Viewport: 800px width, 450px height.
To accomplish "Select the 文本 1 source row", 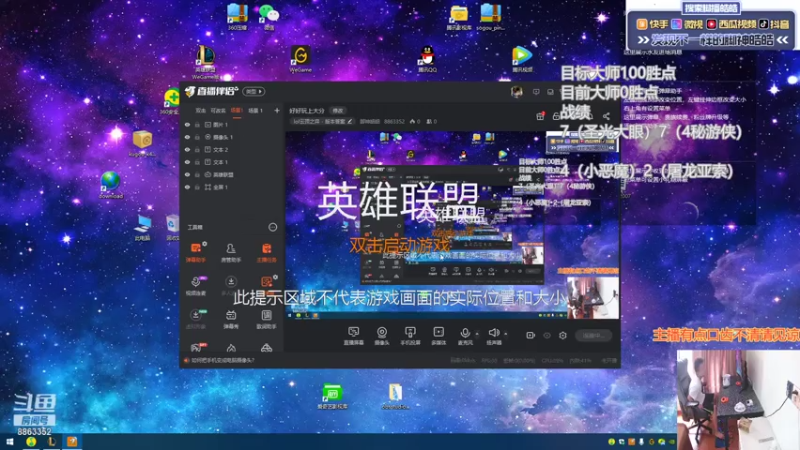I will [x=232, y=162].
